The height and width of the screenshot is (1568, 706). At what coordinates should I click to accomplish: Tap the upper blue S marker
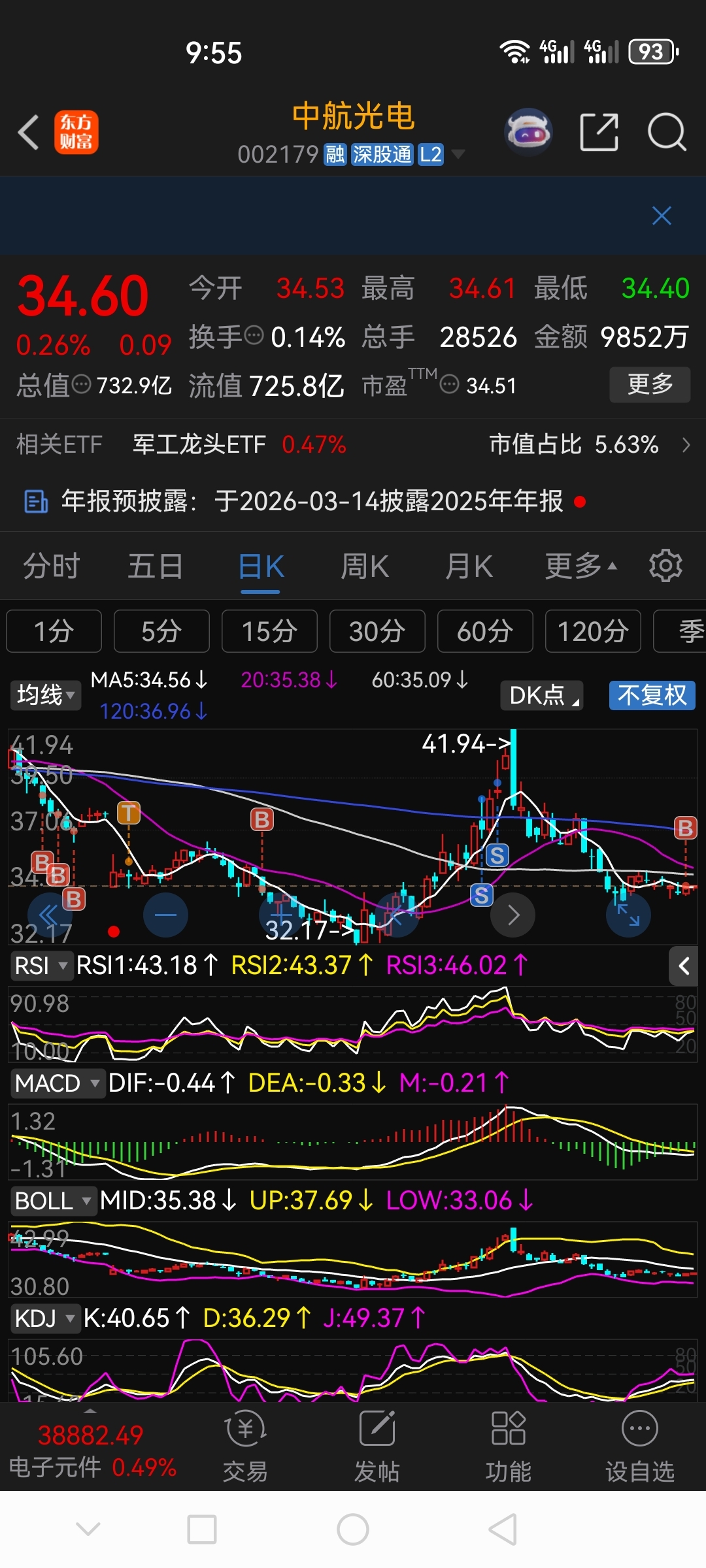click(x=497, y=855)
